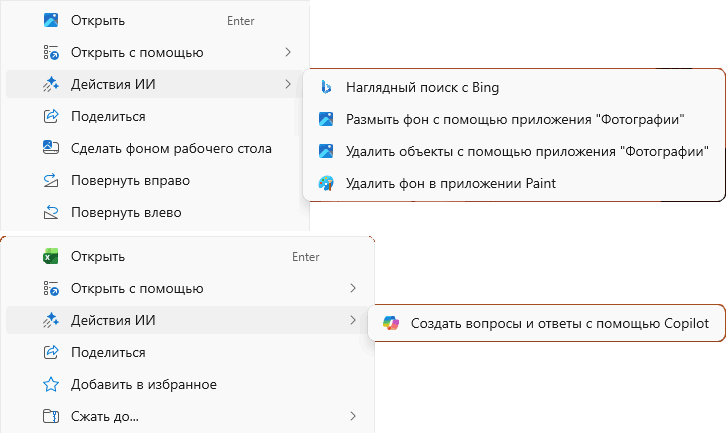Click Сжать до archive folder icon

[x=51, y=416]
